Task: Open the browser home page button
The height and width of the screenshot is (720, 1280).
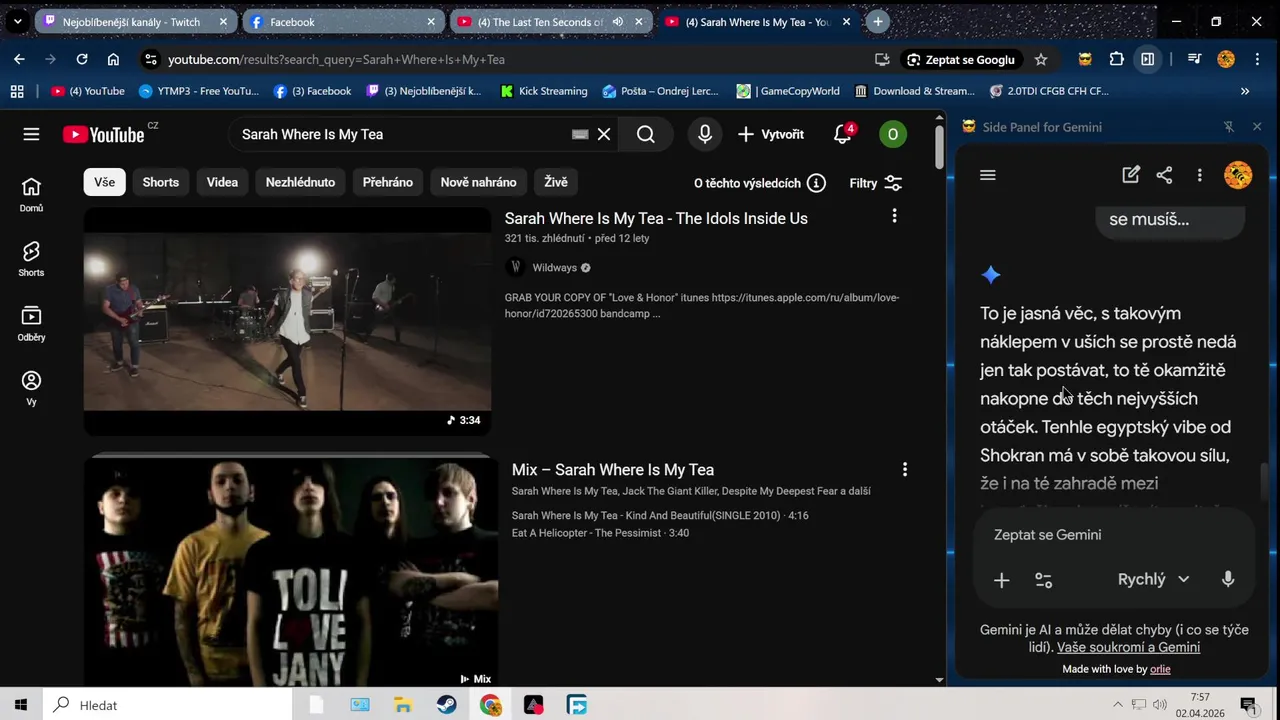Action: 113,59
